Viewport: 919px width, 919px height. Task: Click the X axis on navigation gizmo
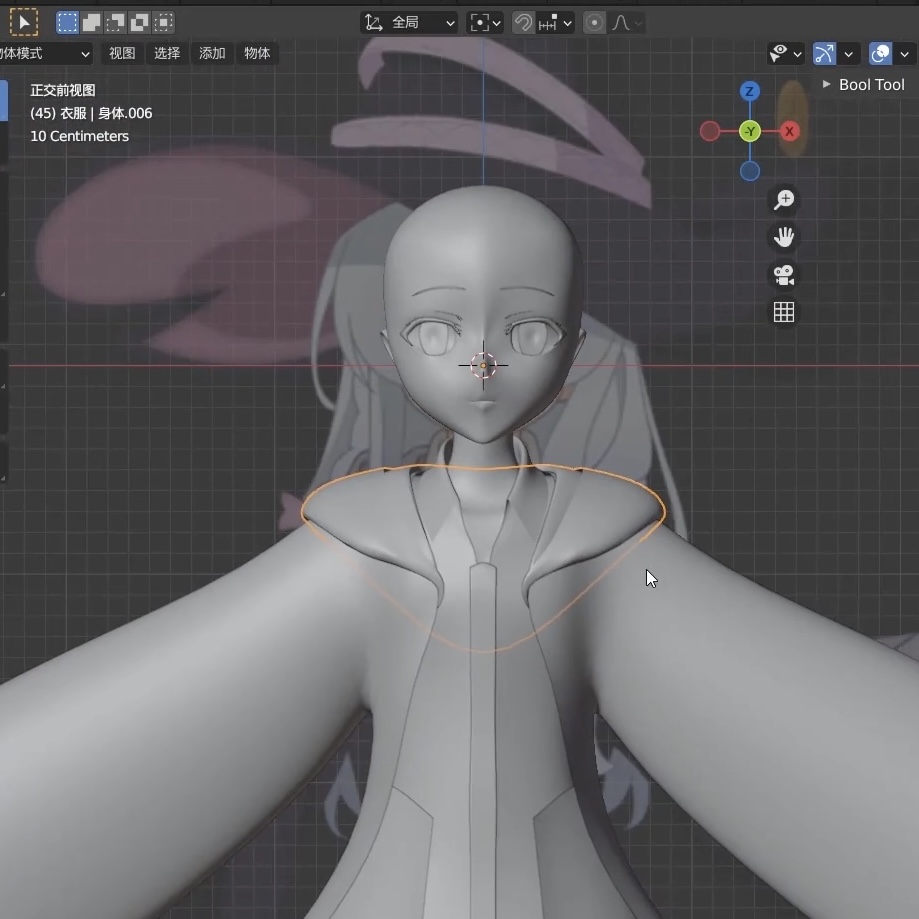pyautogui.click(x=789, y=131)
